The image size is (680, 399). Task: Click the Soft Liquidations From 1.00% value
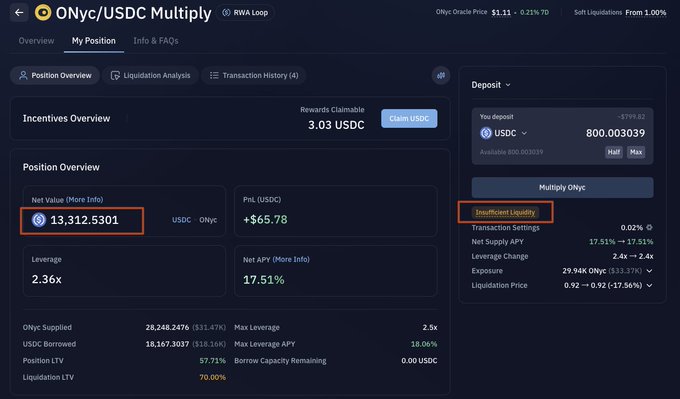click(x=645, y=13)
